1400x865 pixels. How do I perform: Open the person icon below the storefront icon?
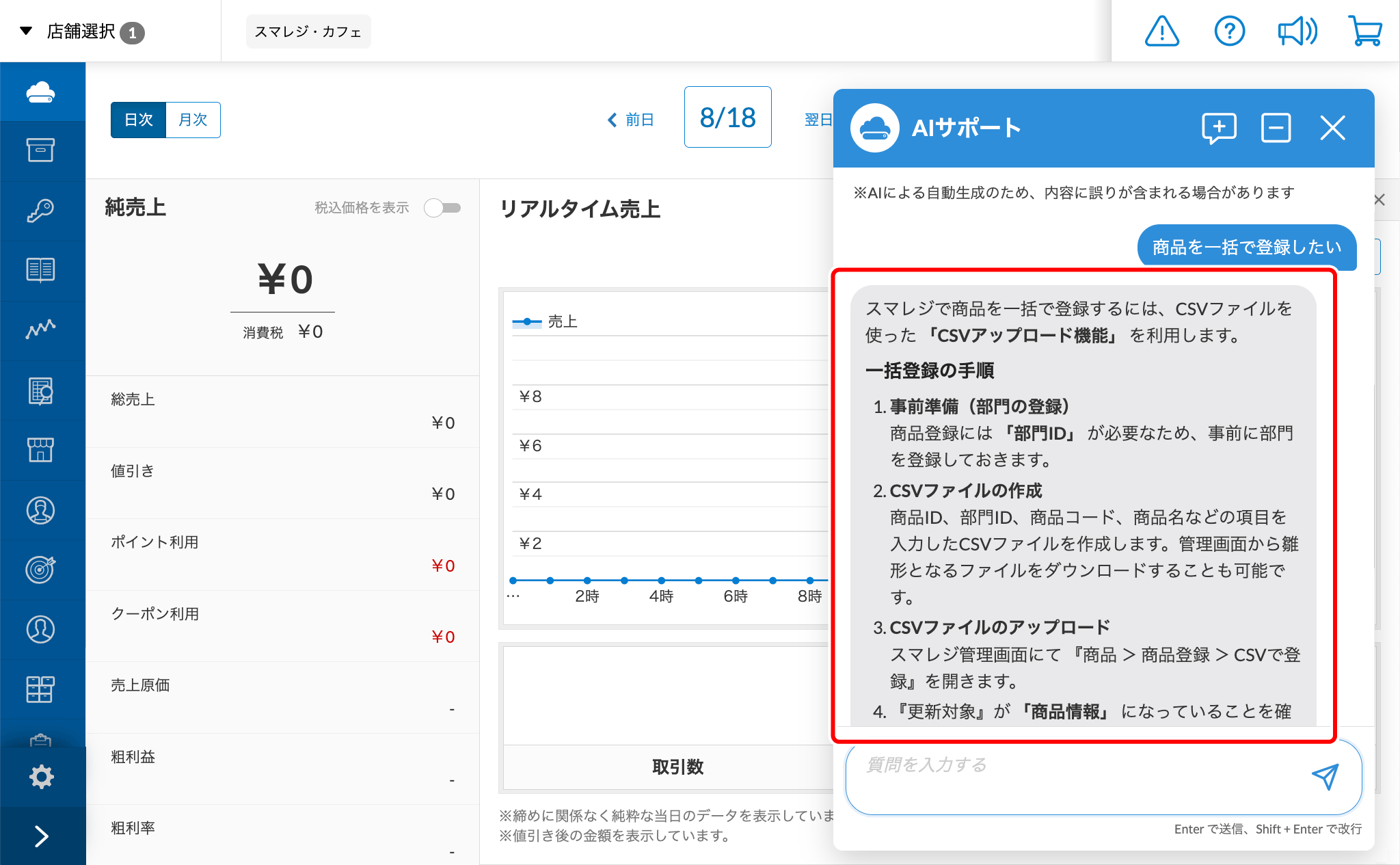(x=41, y=510)
